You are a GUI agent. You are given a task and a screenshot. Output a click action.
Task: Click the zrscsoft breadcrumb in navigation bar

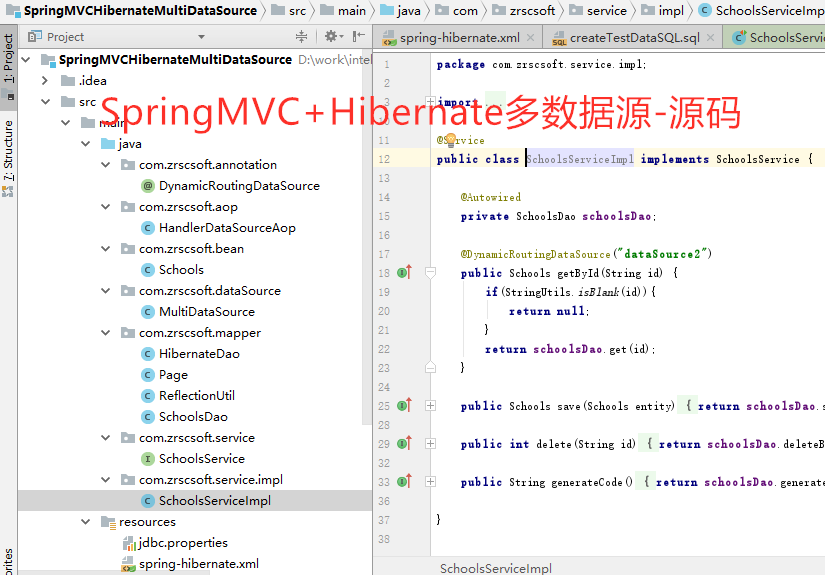tap(529, 11)
